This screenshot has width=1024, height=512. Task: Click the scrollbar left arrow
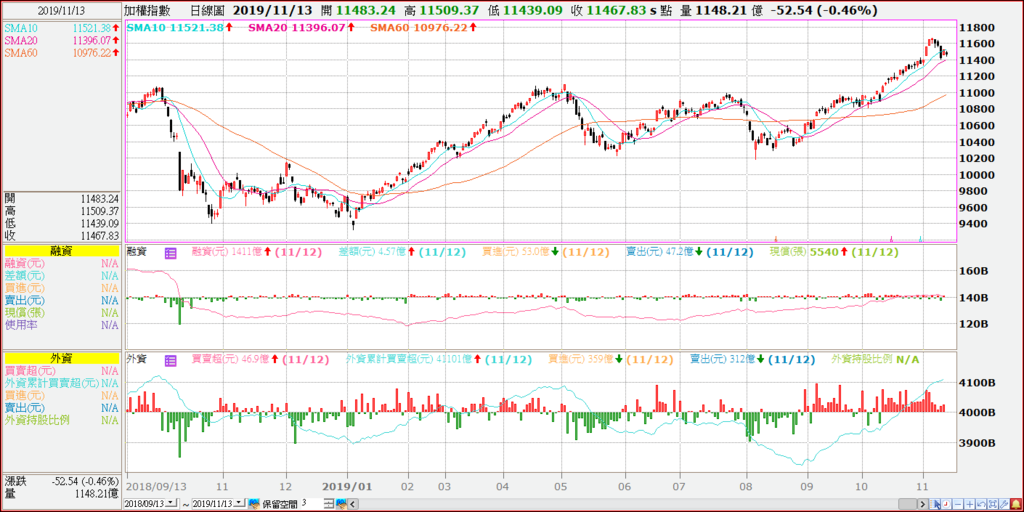pyautogui.click(x=353, y=504)
